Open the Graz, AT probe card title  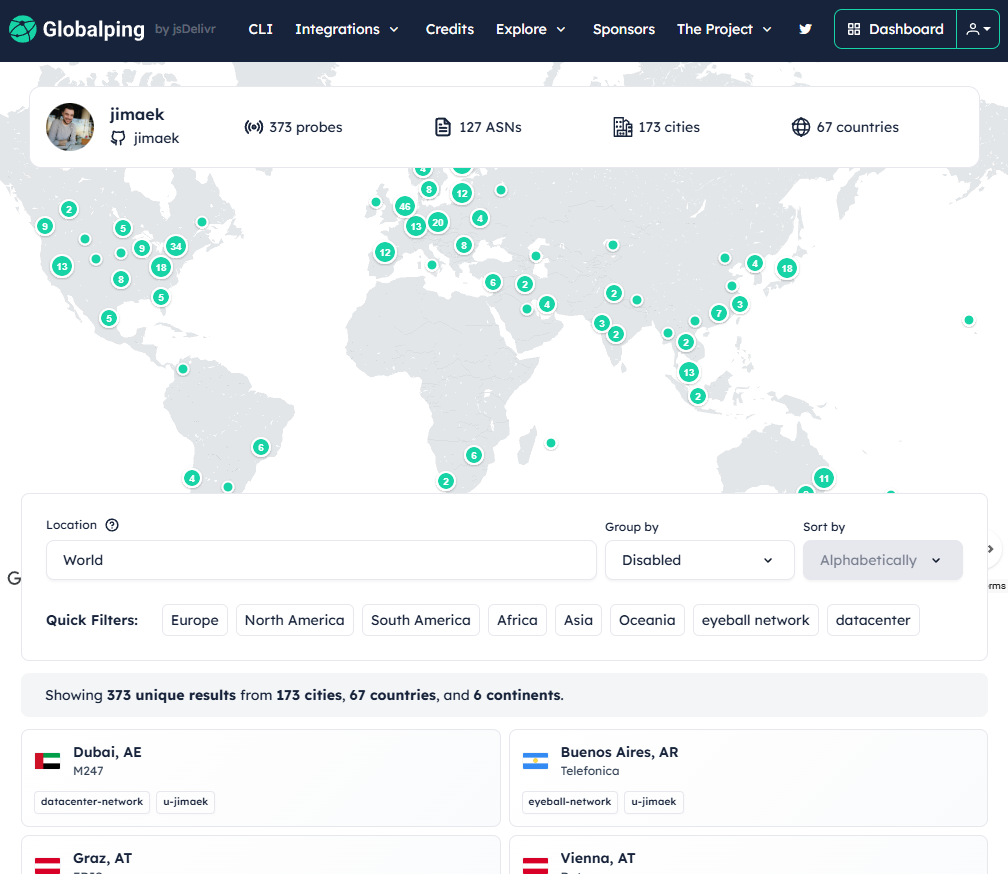(x=103, y=858)
